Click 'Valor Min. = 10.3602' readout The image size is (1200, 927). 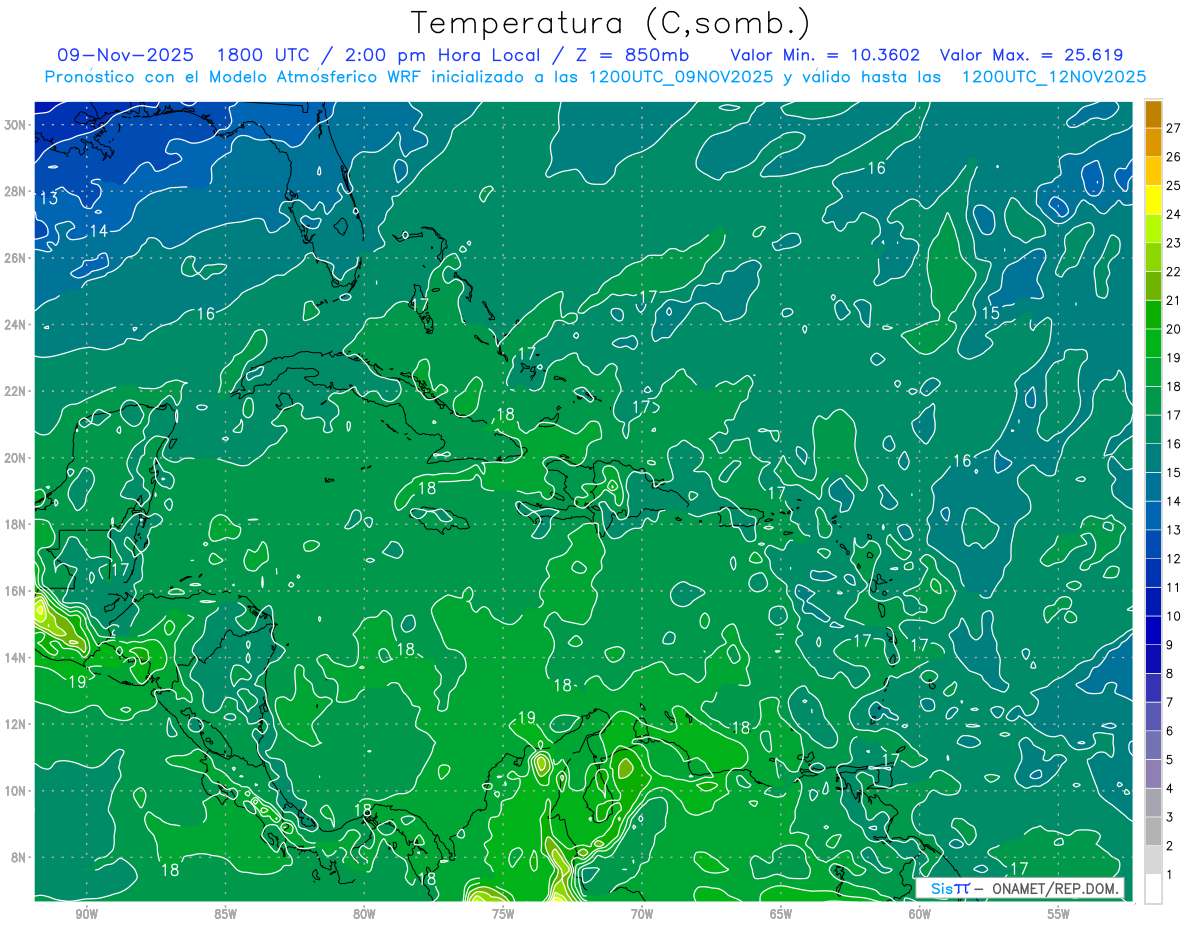[x=825, y=55]
